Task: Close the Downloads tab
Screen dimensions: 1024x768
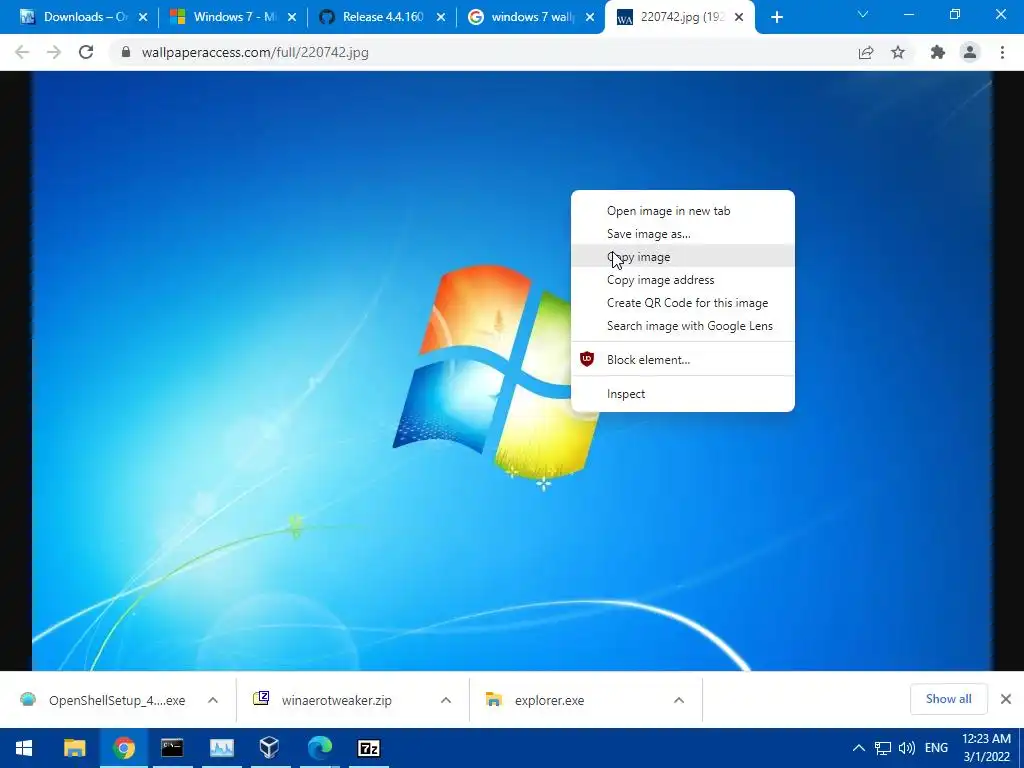Action: (x=143, y=18)
